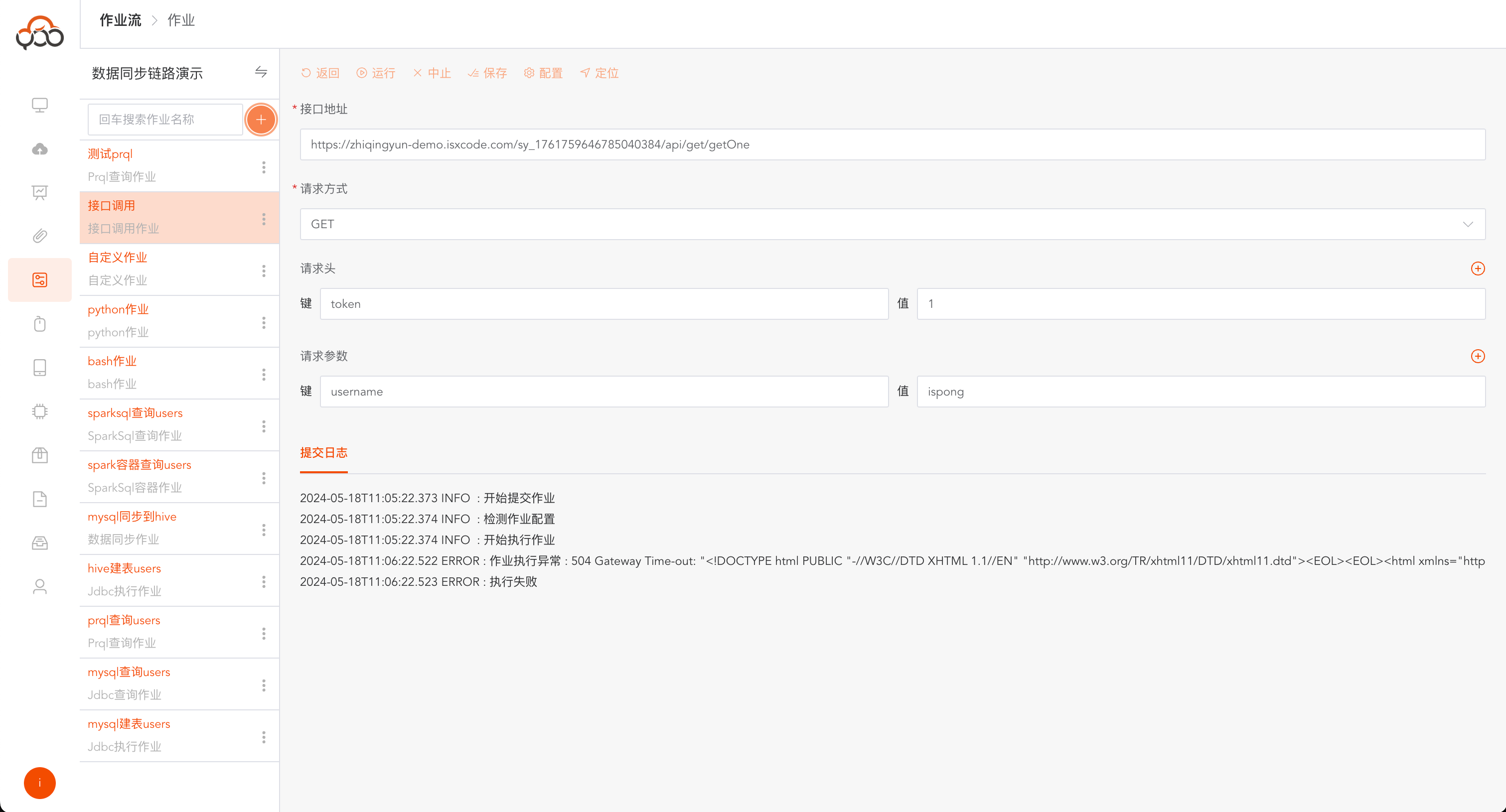
Task: Click 作业流 in the breadcrumb
Action: point(121,20)
